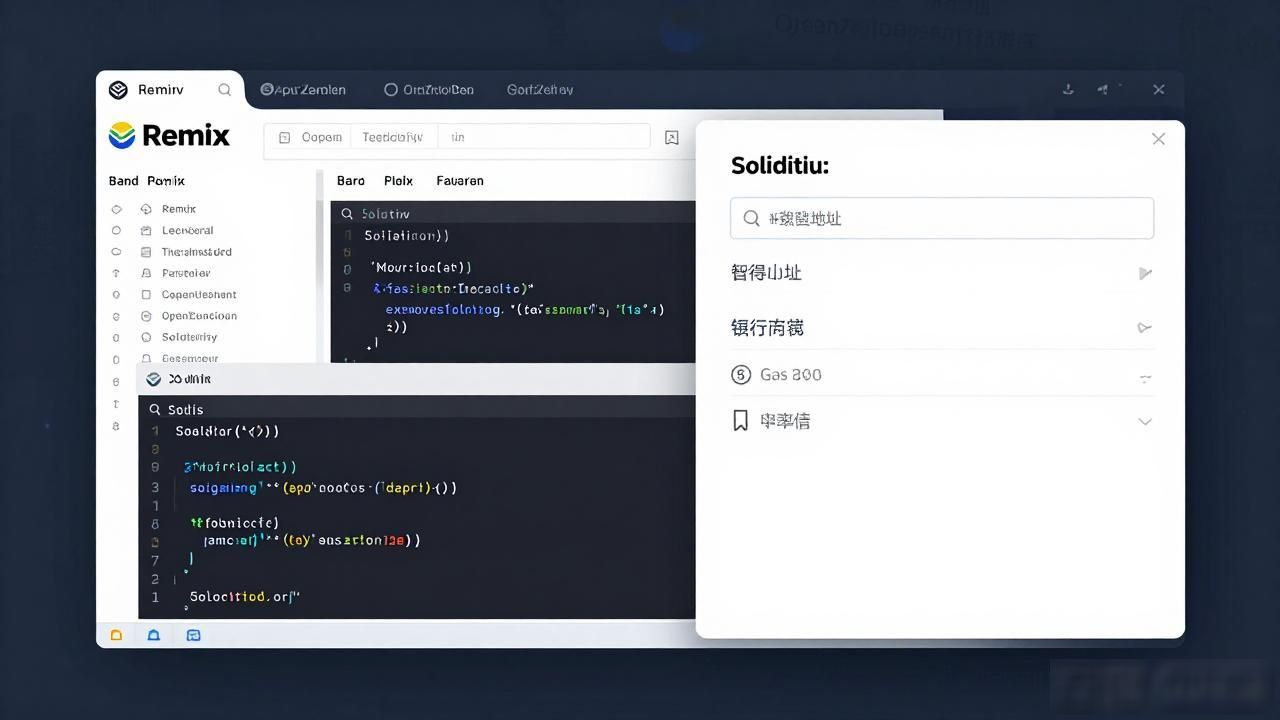The height and width of the screenshot is (720, 1280).
Task: Open the Gas 800 row control
Action: 1145,378
